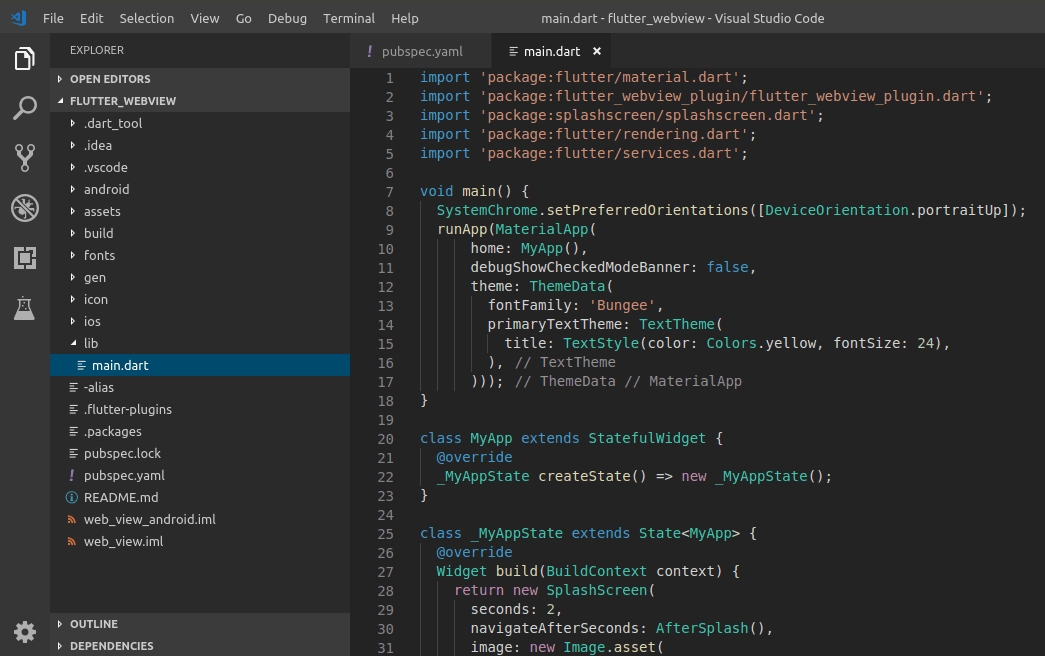Image resolution: width=1045 pixels, height=656 pixels.
Task: Open the Debug menu in menu bar
Action: (x=287, y=18)
